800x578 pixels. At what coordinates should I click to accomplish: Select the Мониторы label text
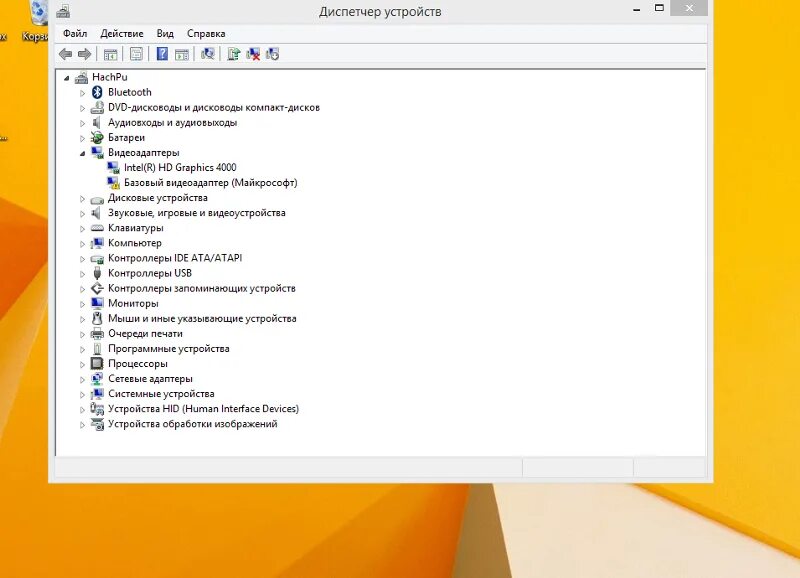(133, 303)
